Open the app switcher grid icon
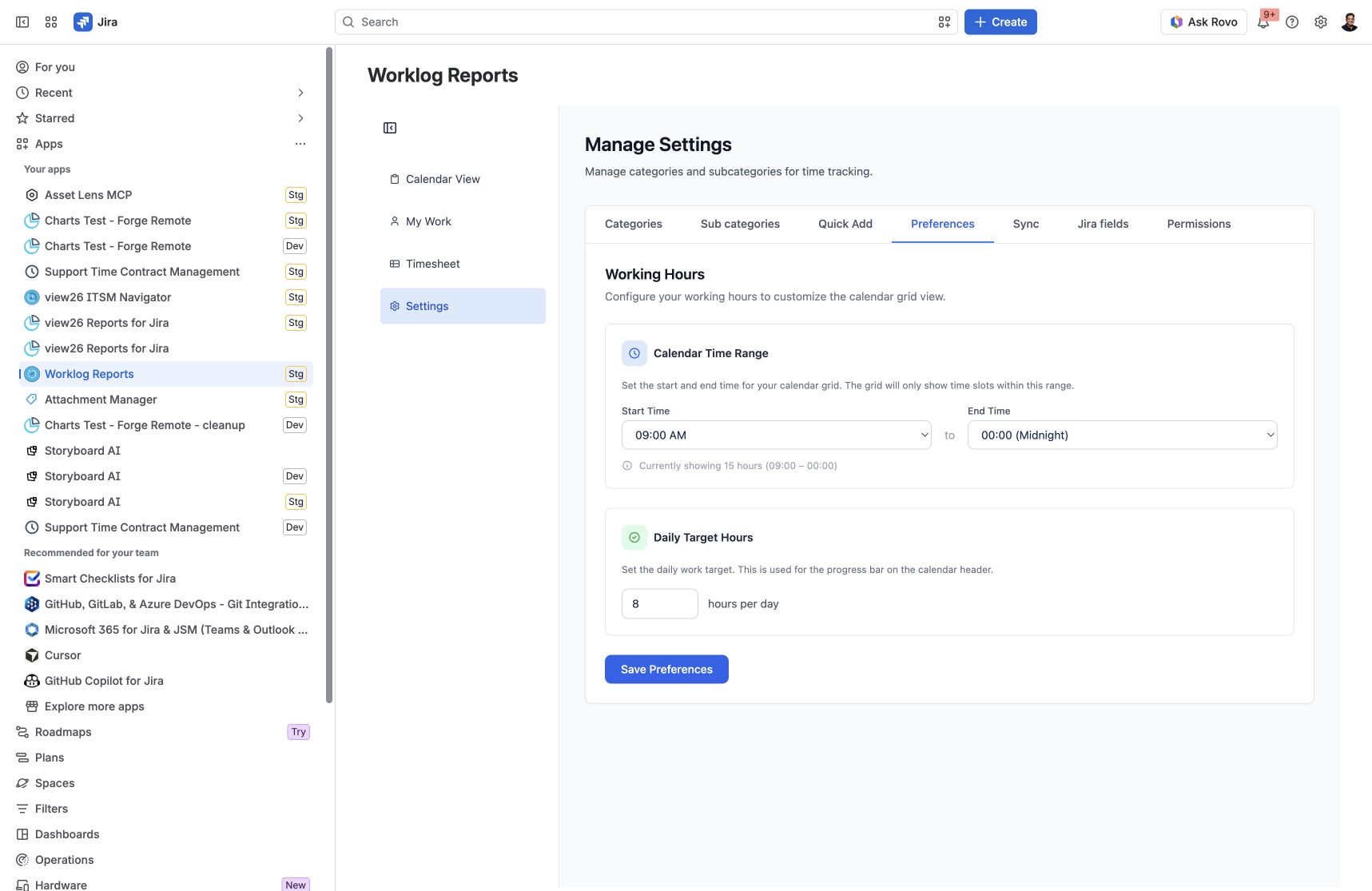This screenshot has height=891, width=1372. click(x=51, y=22)
